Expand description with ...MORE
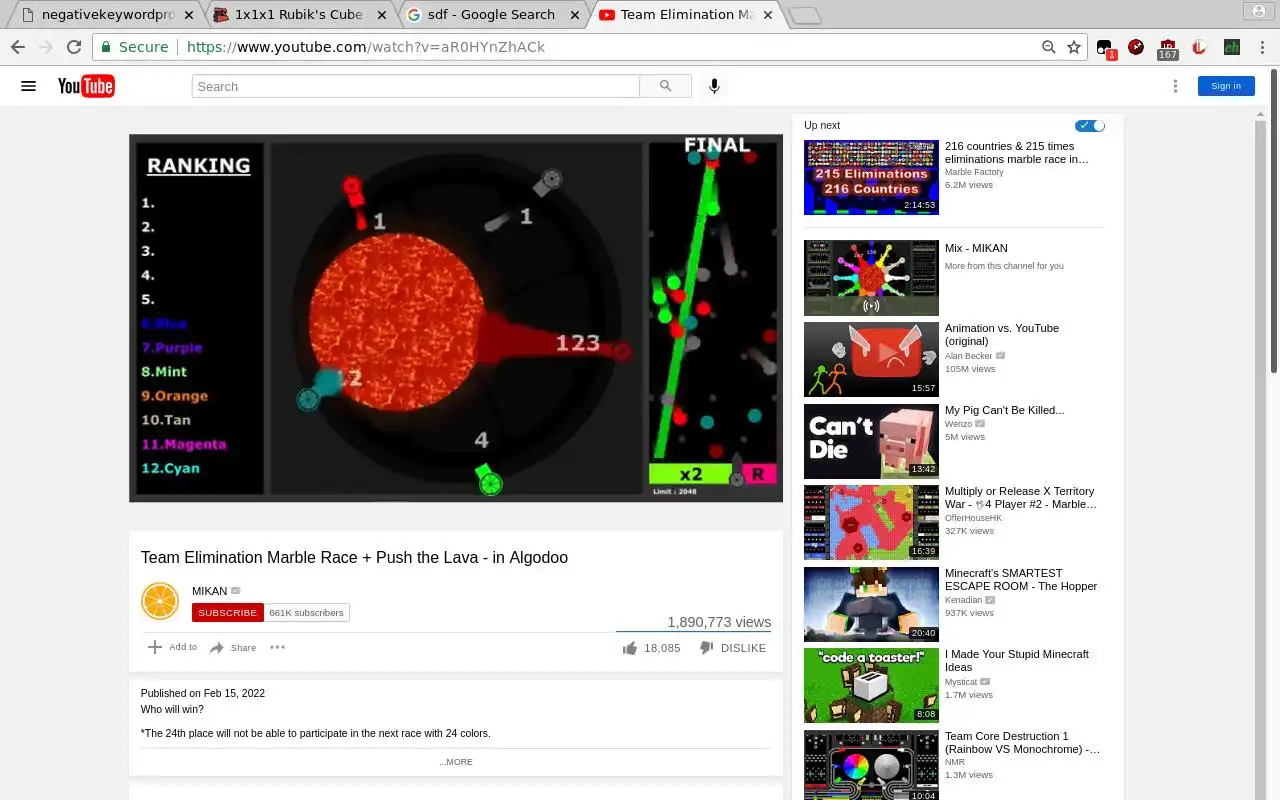Viewport: 1280px width, 800px height. pos(456,762)
